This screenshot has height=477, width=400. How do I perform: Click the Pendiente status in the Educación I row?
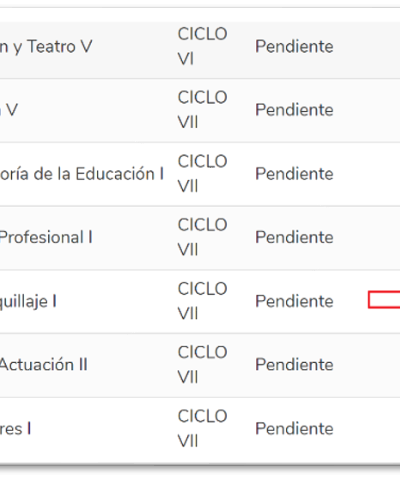tap(294, 174)
